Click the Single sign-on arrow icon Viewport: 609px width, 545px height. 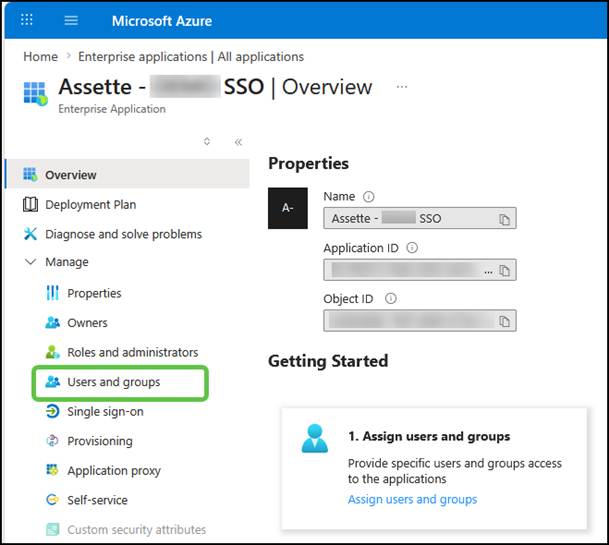(52, 411)
